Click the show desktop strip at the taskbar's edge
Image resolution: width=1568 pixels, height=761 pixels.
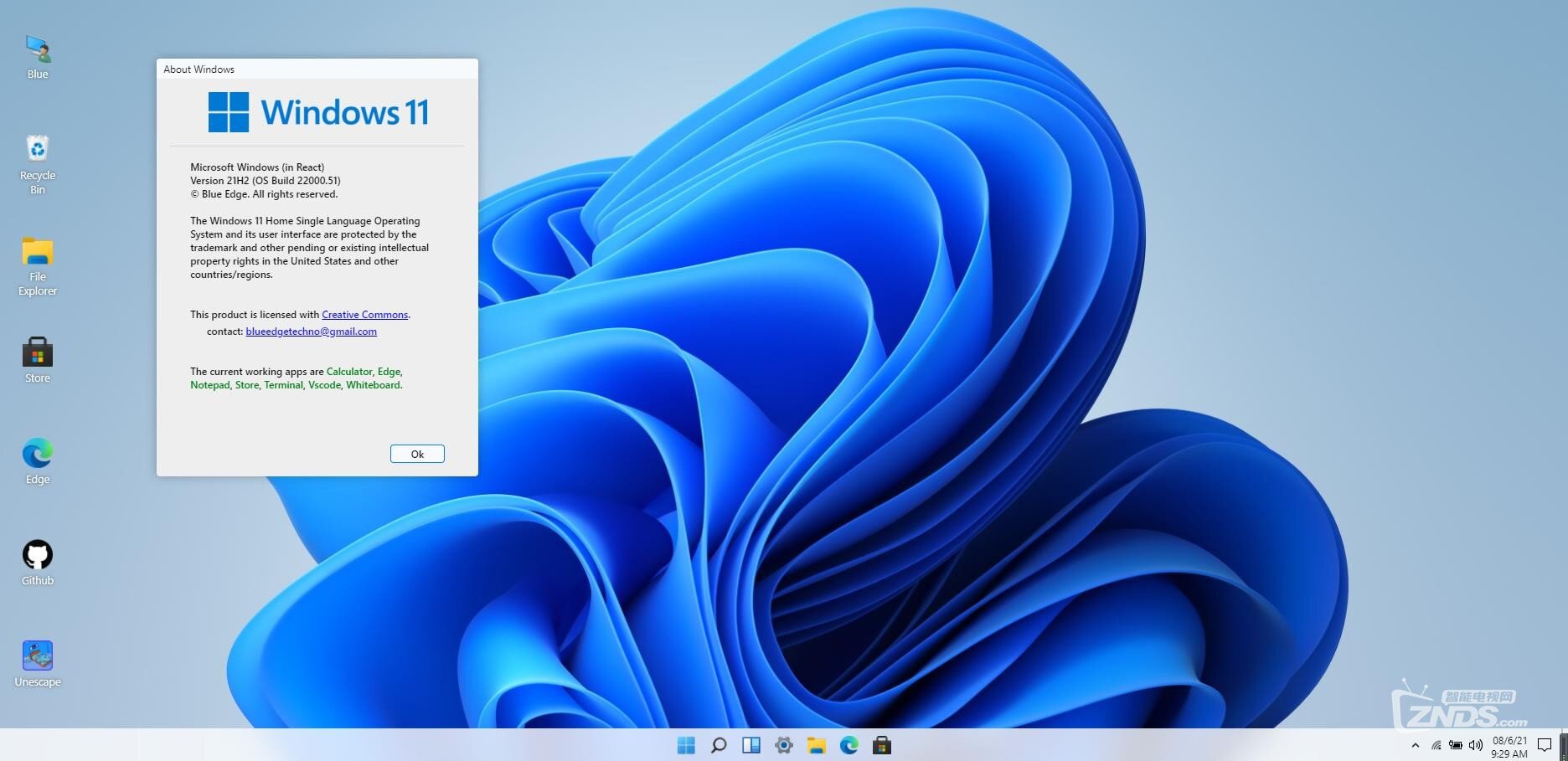[x=1564, y=745]
